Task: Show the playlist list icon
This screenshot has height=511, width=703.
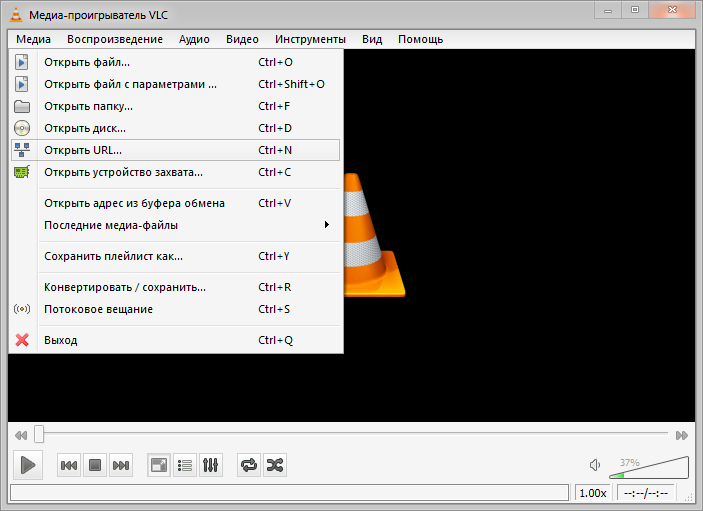Action: pyautogui.click(x=185, y=465)
